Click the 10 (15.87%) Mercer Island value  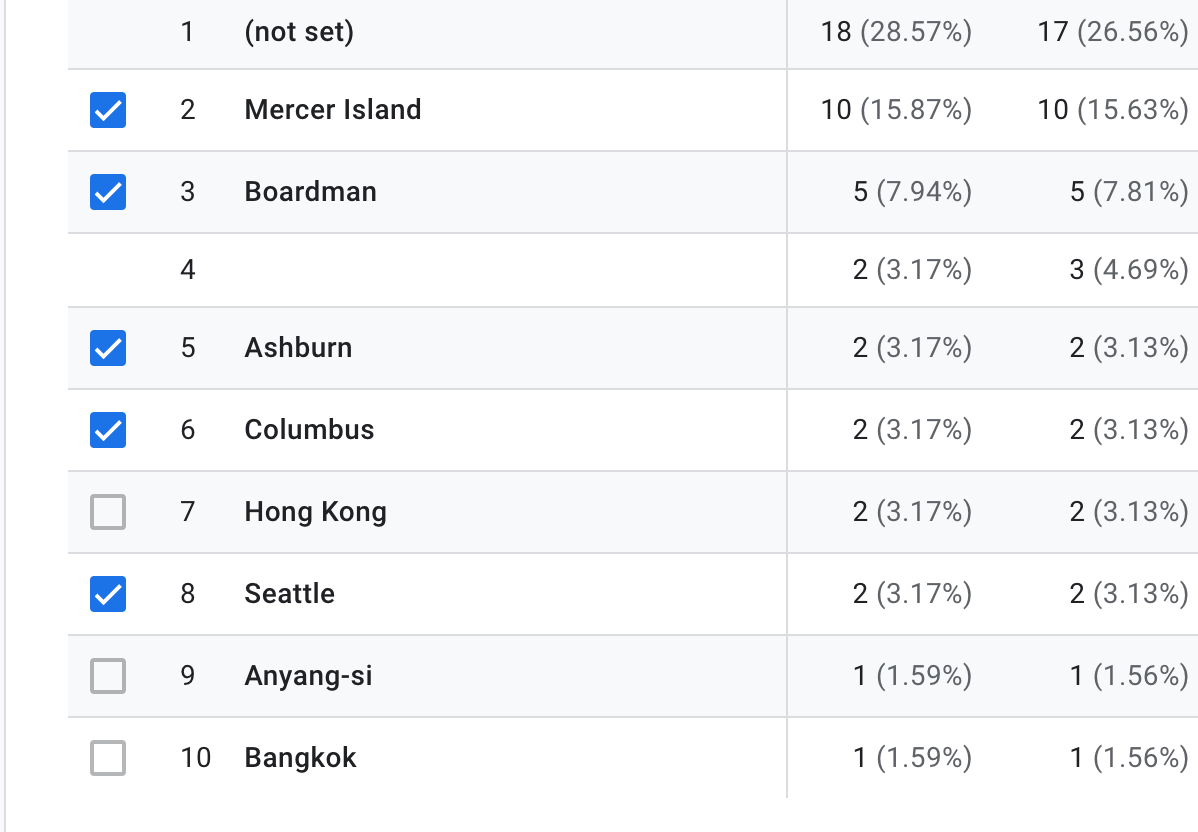pos(896,110)
